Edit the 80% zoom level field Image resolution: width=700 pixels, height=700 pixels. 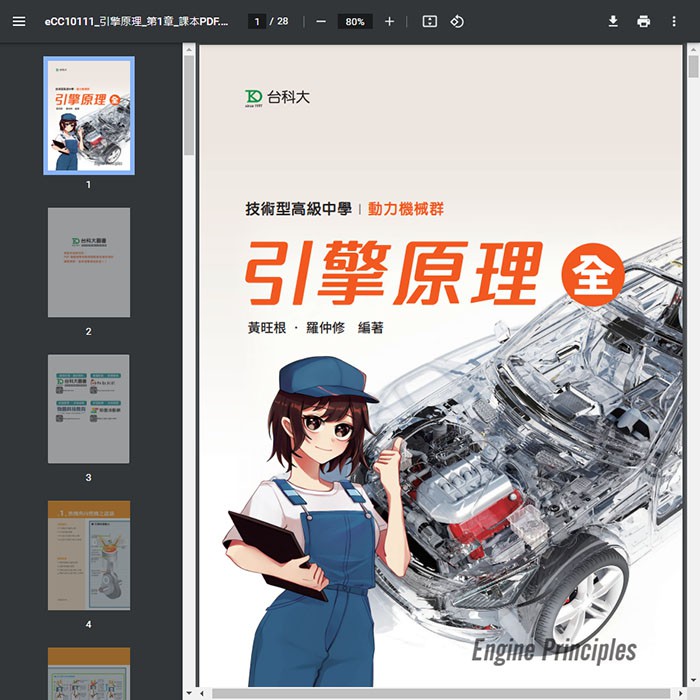point(354,21)
